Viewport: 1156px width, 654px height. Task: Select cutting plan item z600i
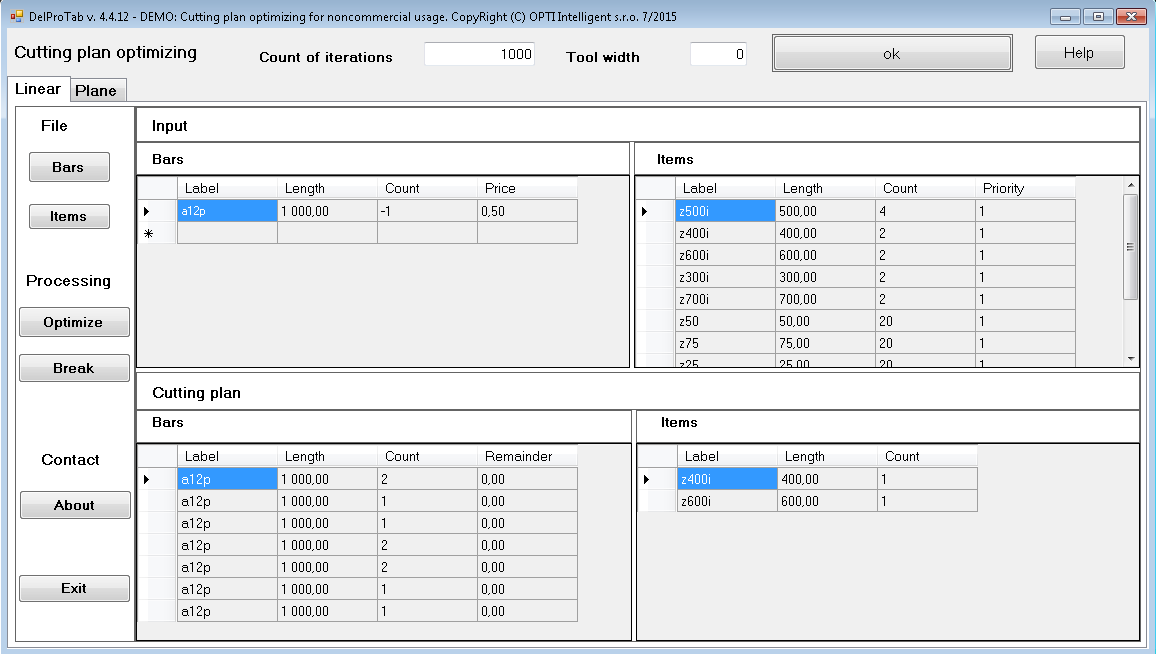pyautogui.click(x=728, y=501)
